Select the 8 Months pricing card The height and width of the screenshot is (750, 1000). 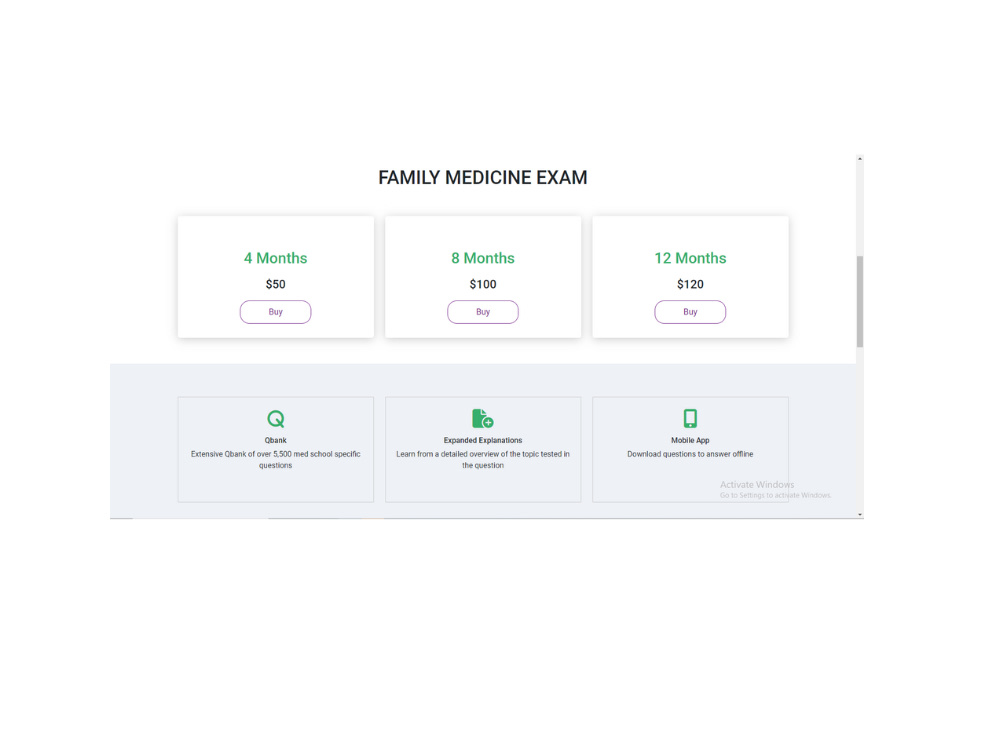pyautogui.click(x=483, y=276)
